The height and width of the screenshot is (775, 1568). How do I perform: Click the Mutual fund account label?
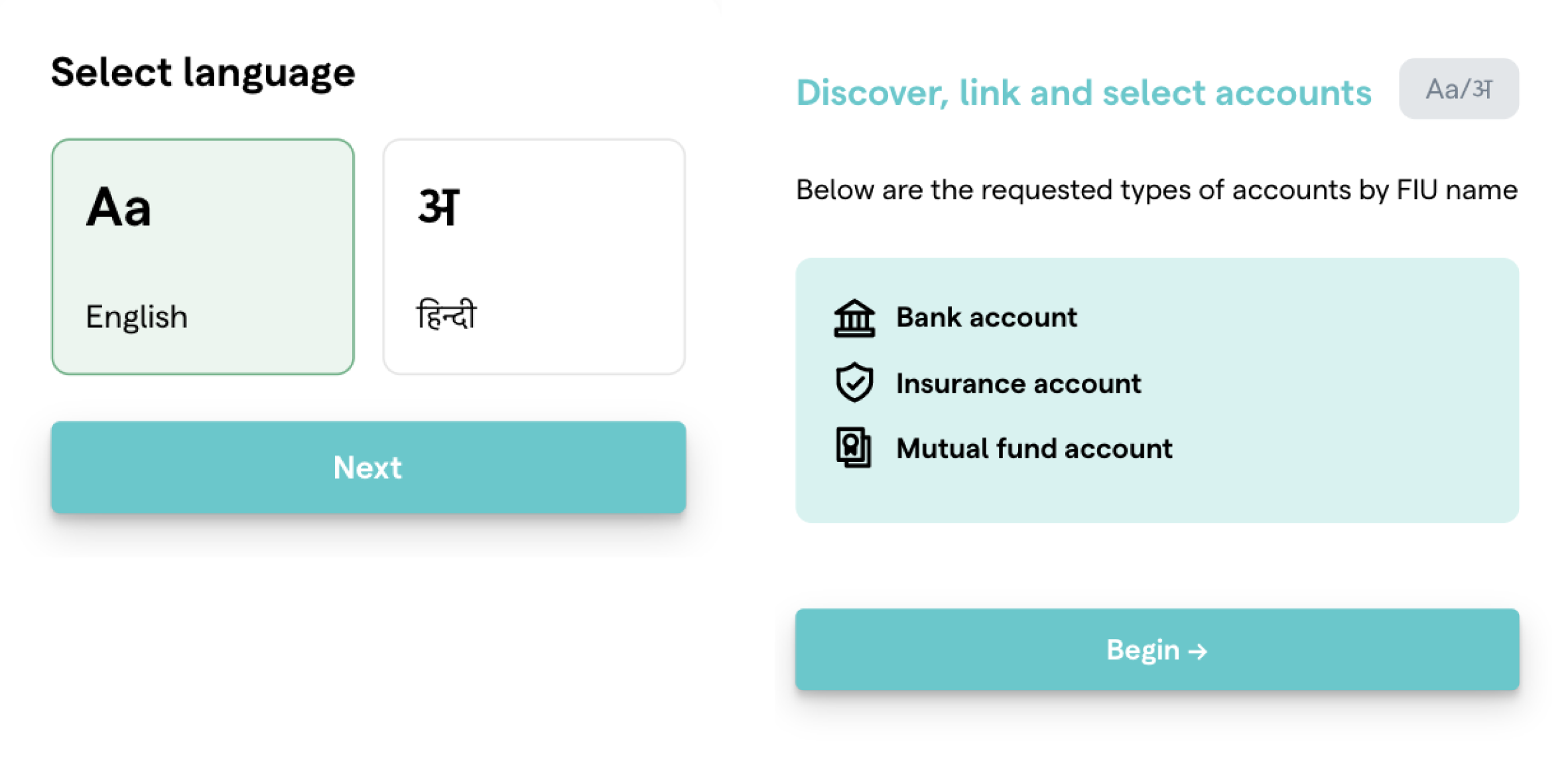1034,449
